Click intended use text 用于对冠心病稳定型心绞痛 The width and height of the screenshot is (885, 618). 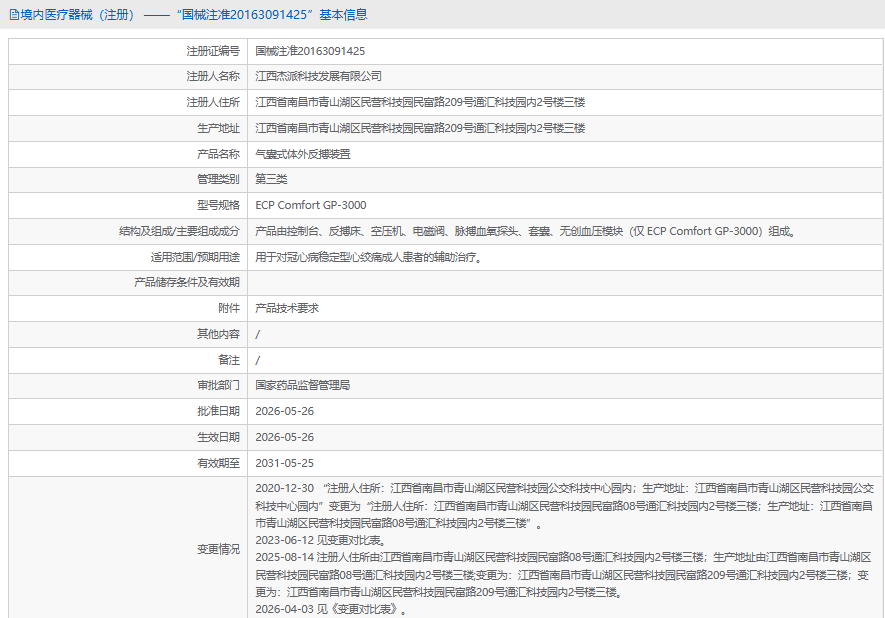368,257
